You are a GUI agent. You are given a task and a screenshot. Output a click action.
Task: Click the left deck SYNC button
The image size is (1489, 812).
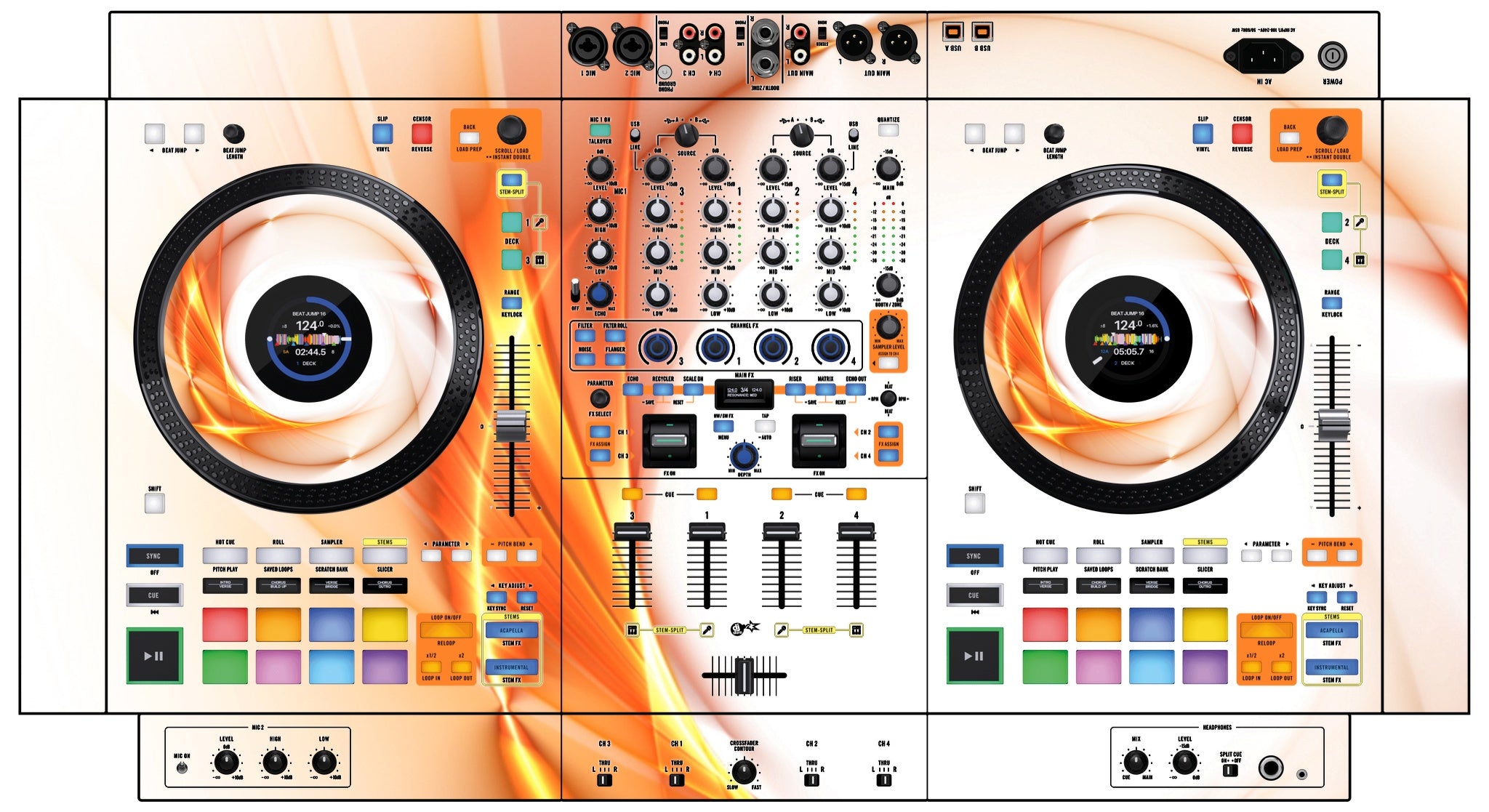(x=154, y=556)
